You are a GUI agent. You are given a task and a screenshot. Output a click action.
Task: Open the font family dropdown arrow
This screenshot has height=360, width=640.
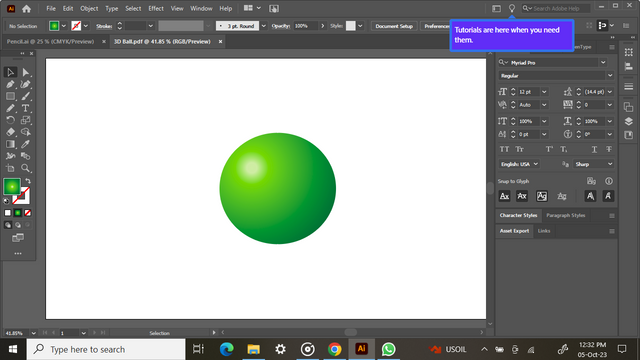tap(603, 62)
